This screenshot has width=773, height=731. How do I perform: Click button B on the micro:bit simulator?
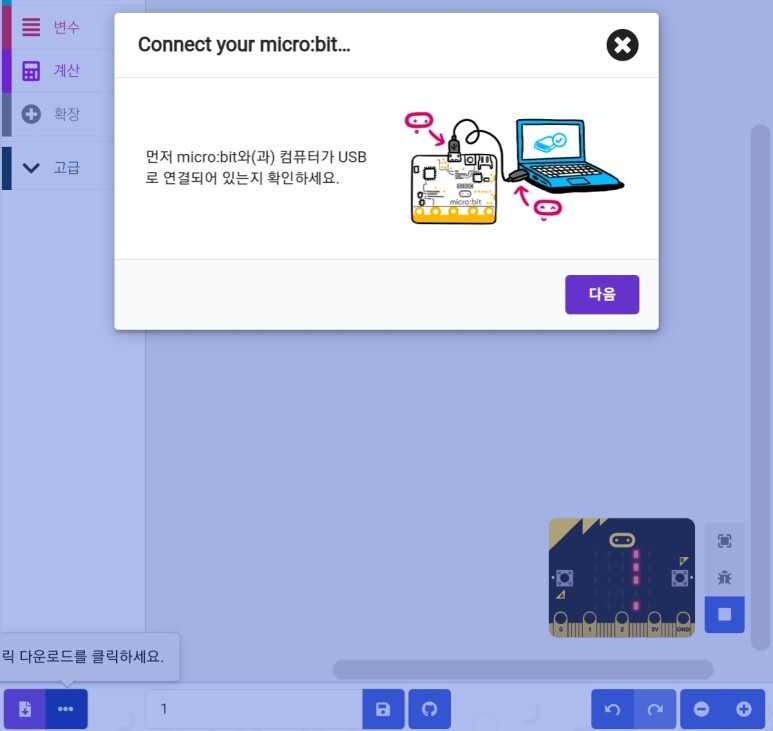point(680,578)
